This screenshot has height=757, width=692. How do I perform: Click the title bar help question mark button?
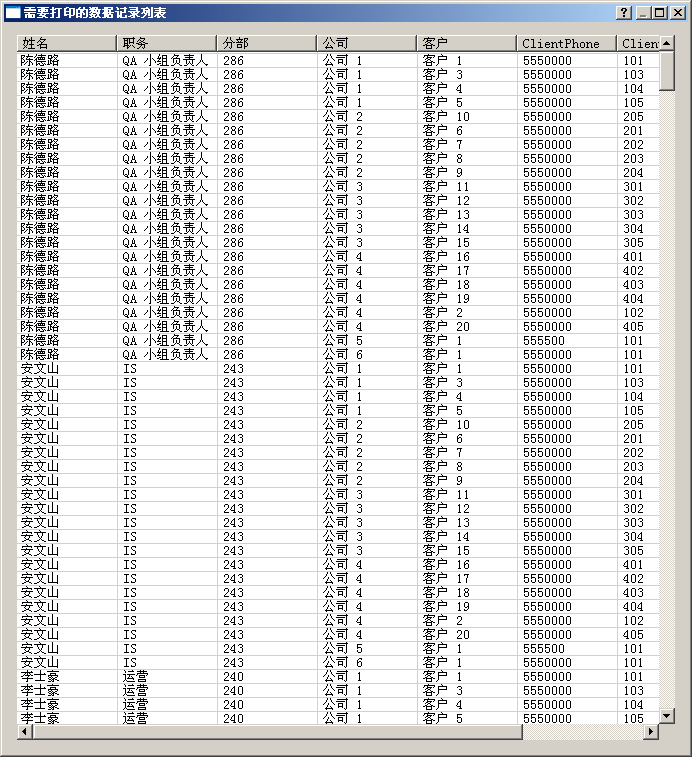coord(623,13)
